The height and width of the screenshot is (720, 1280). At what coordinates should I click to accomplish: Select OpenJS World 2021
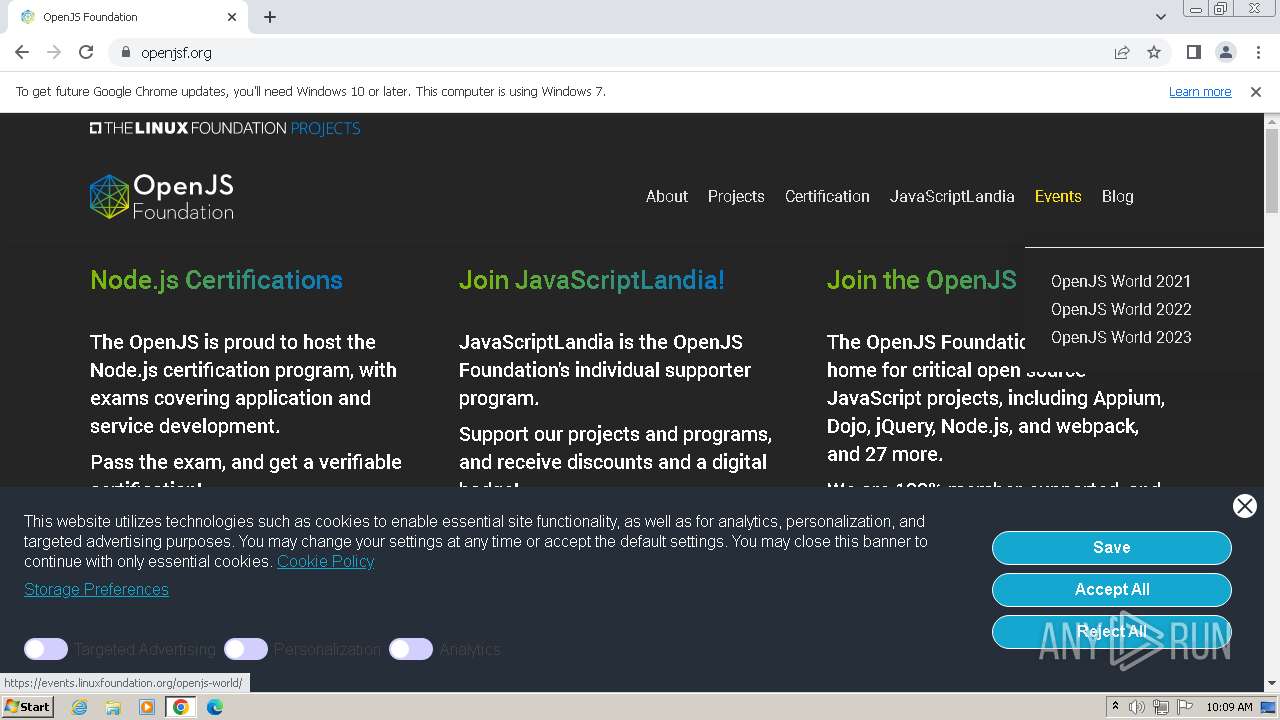pos(1121,282)
